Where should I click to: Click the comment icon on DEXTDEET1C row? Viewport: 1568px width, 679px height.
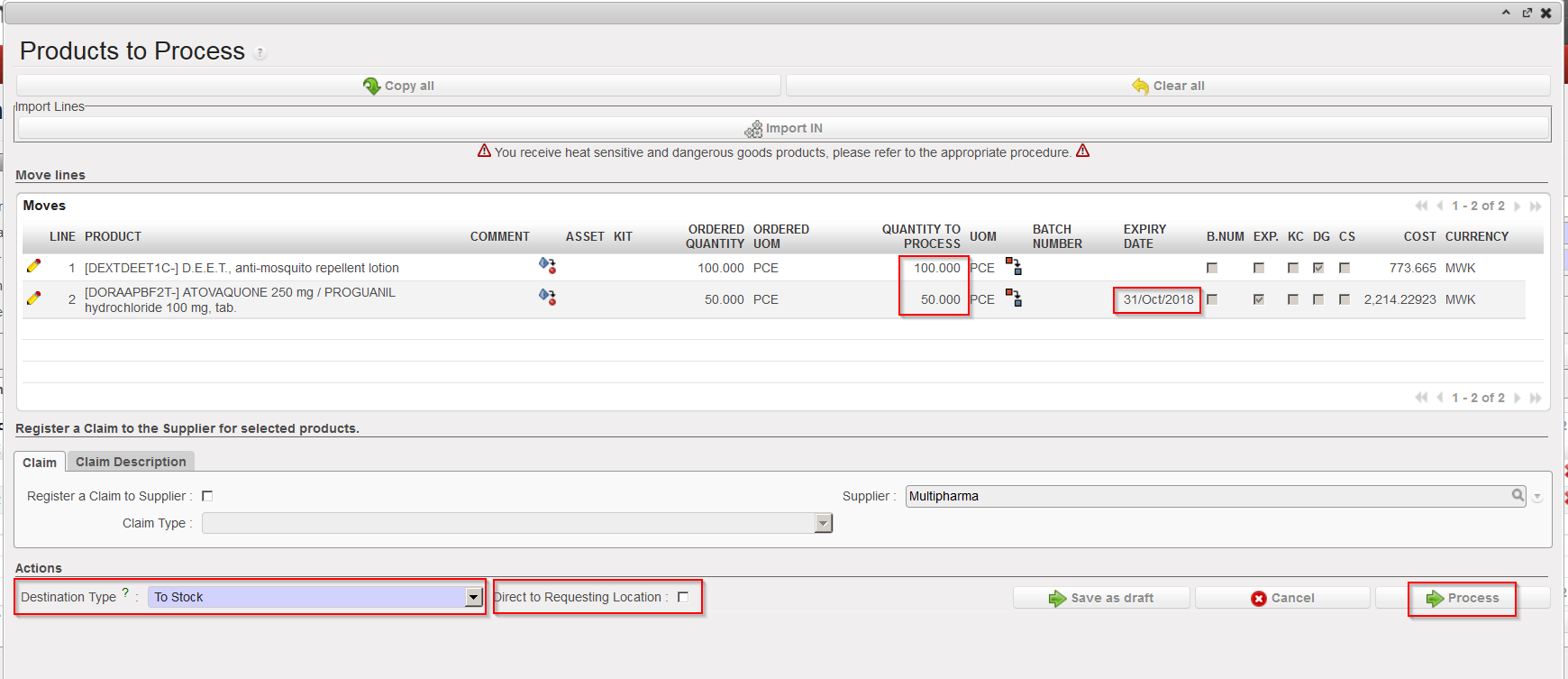pyautogui.click(x=547, y=265)
